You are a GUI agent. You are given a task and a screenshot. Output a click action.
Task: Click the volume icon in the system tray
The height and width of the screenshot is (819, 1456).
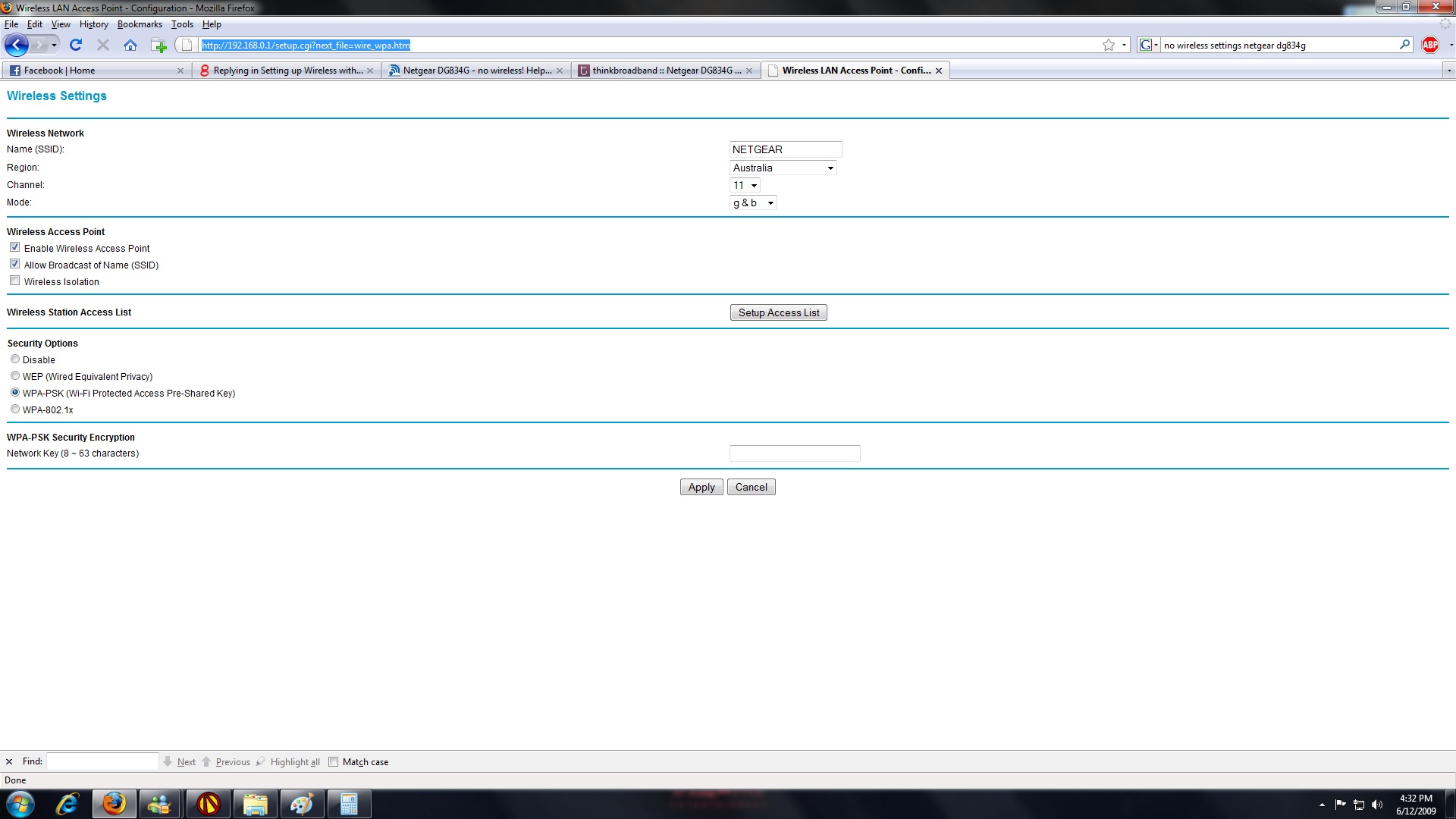1377,805
